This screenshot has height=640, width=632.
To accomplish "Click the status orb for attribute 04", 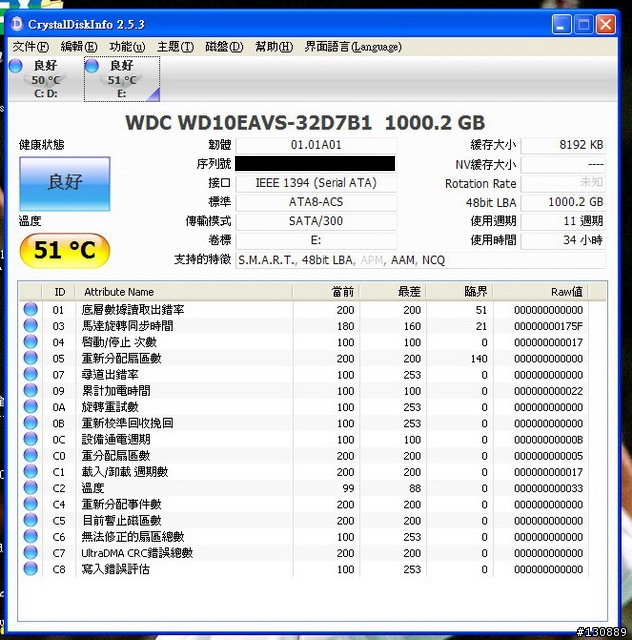I will 31,342.
